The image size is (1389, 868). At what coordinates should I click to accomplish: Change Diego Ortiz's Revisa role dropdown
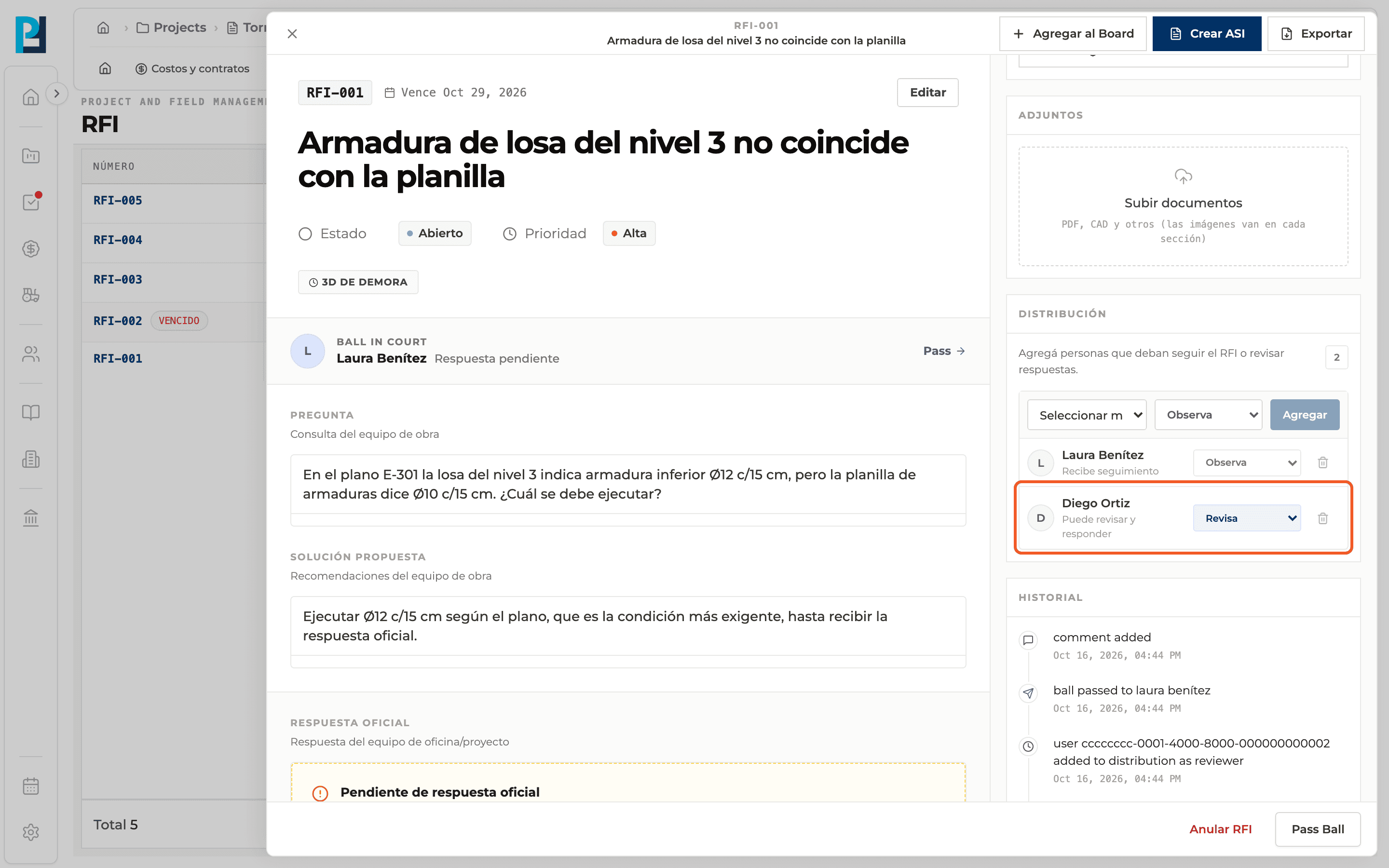(x=1247, y=518)
